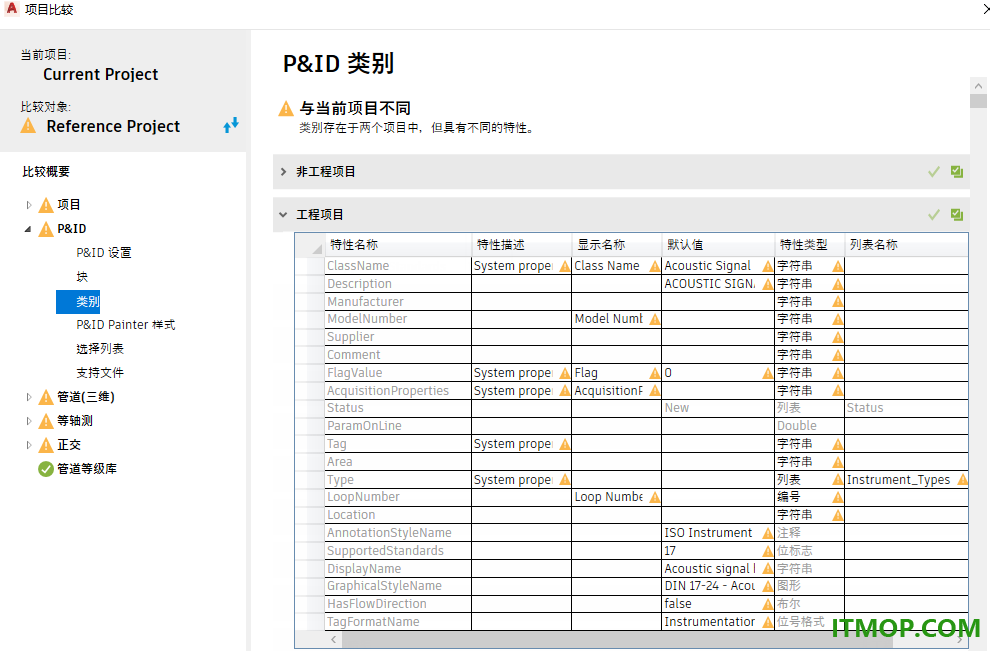This screenshot has height=651, width=990.
Task: Click the accept checkmark on 非工程项目 row
Action: point(934,172)
